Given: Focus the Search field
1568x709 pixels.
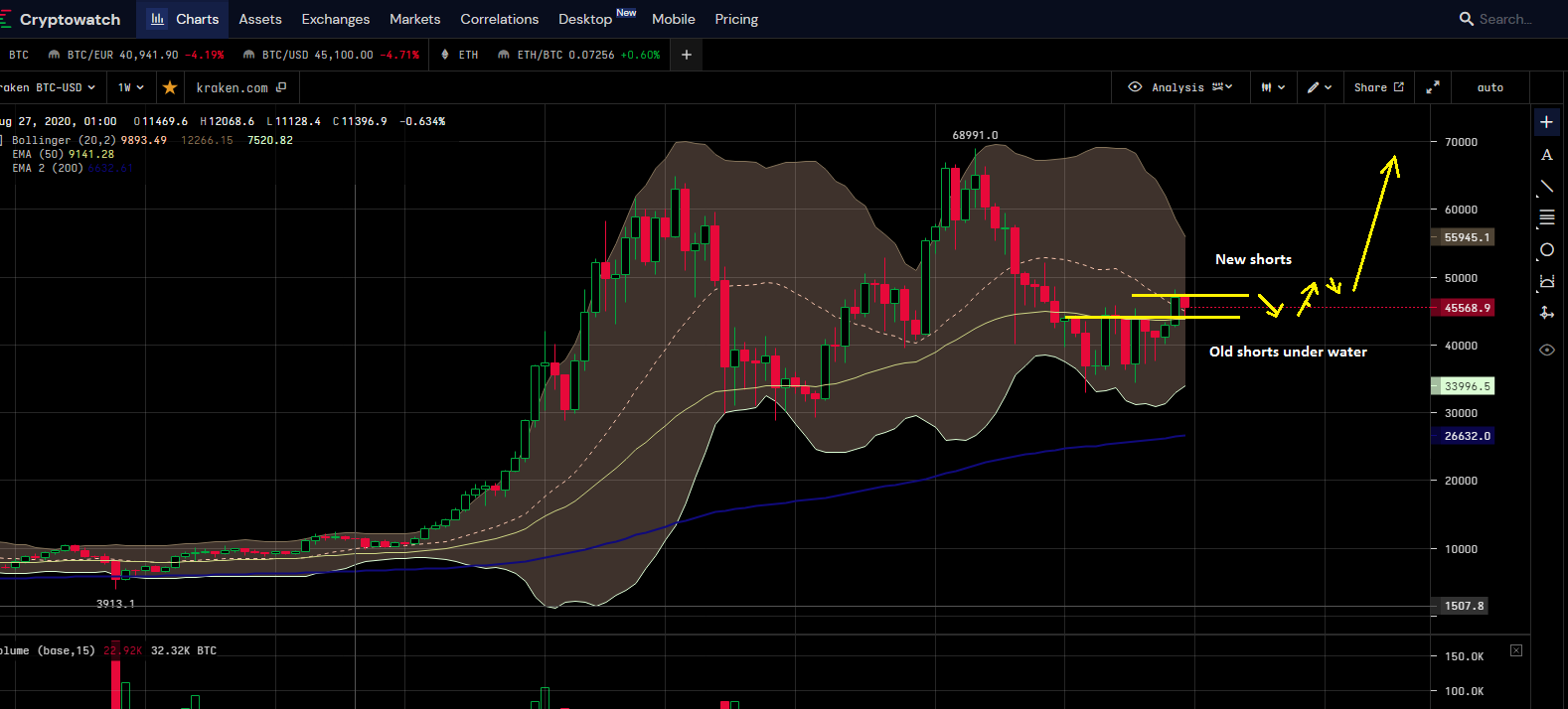Looking at the screenshot, I should (x=1504, y=19).
